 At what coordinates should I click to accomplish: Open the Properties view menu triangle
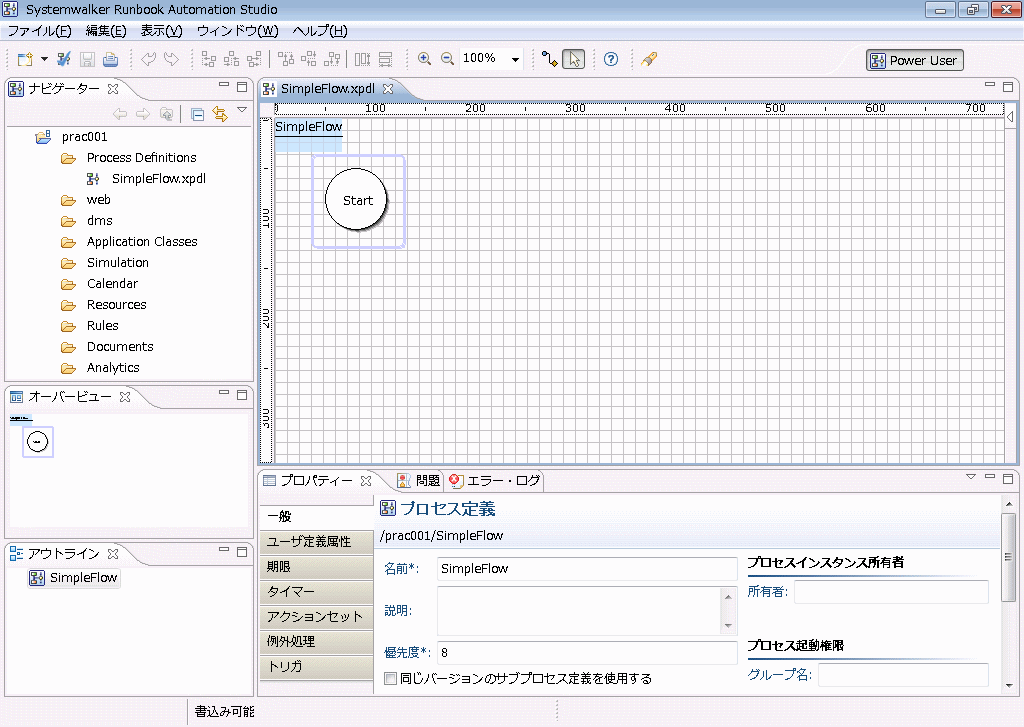pos(970,477)
